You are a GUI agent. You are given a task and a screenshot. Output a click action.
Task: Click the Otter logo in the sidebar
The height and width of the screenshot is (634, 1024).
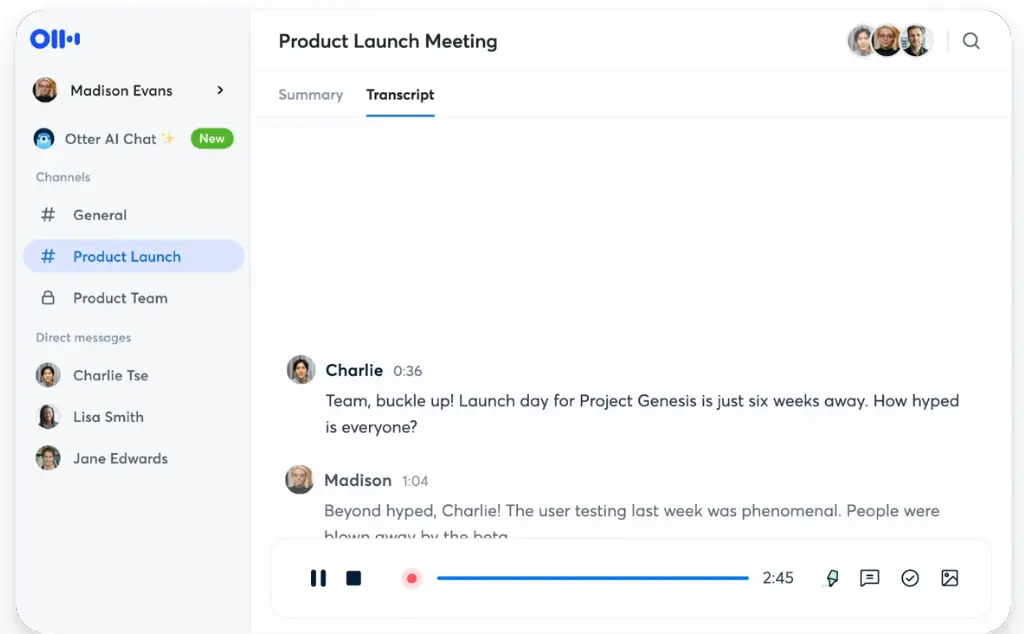click(x=55, y=39)
